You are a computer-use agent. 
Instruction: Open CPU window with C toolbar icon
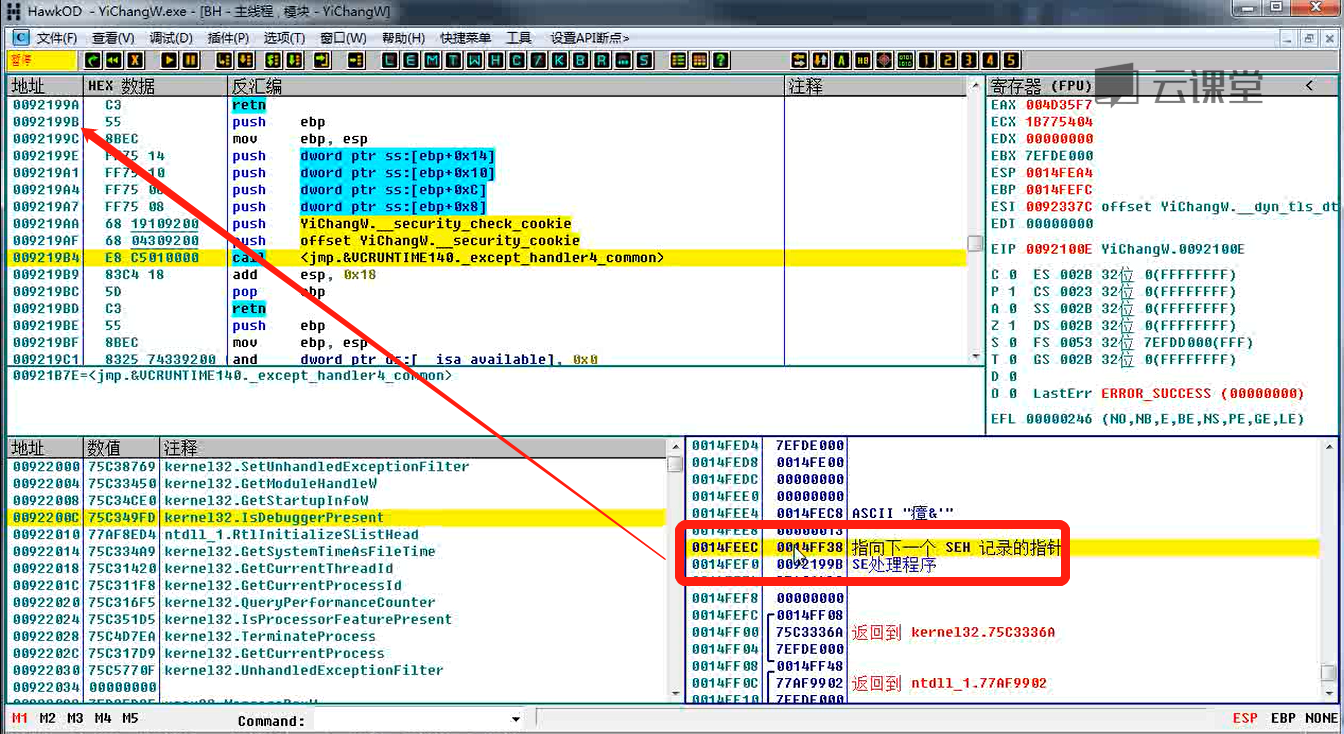[517, 60]
